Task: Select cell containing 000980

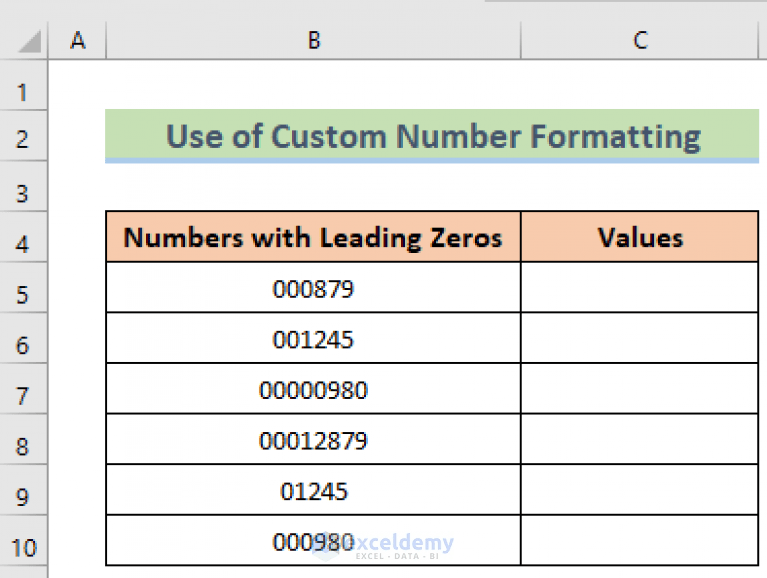Action: (x=314, y=541)
